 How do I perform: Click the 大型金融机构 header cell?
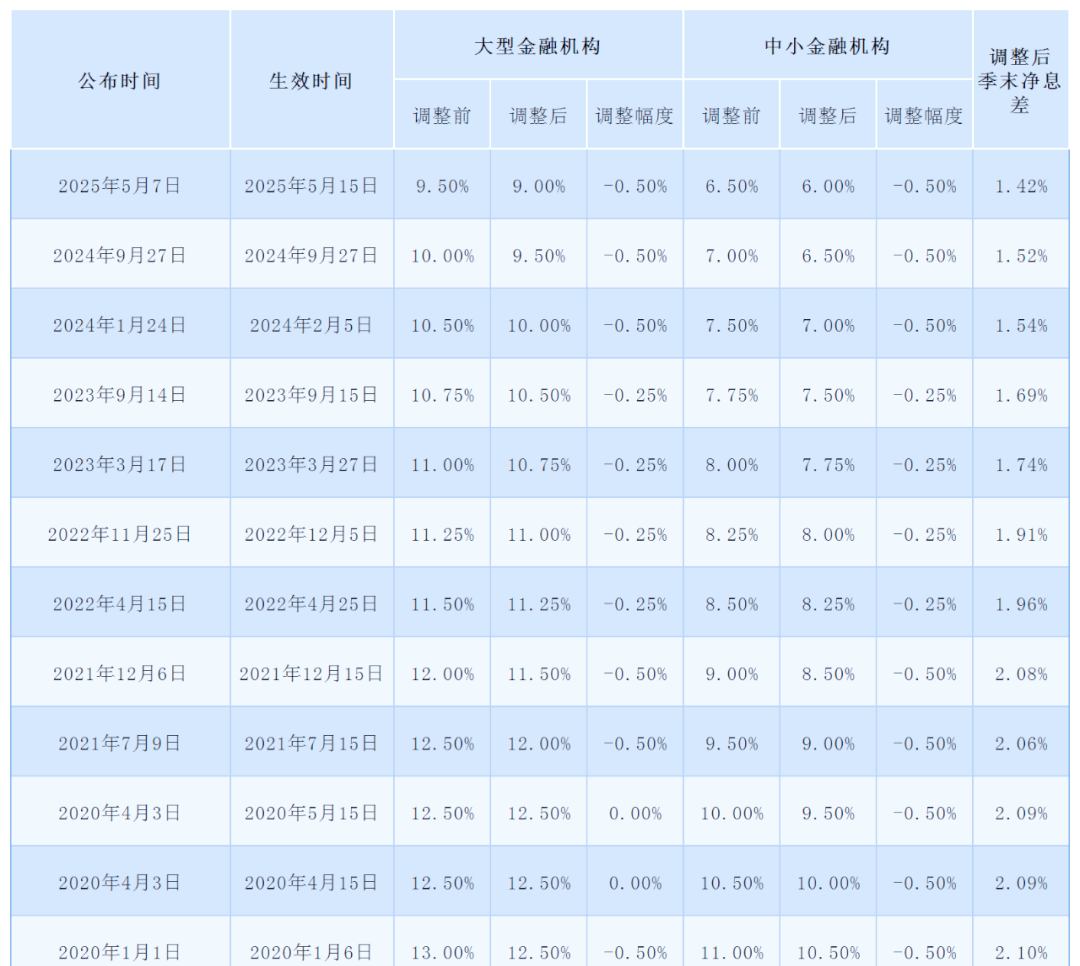pos(538,45)
